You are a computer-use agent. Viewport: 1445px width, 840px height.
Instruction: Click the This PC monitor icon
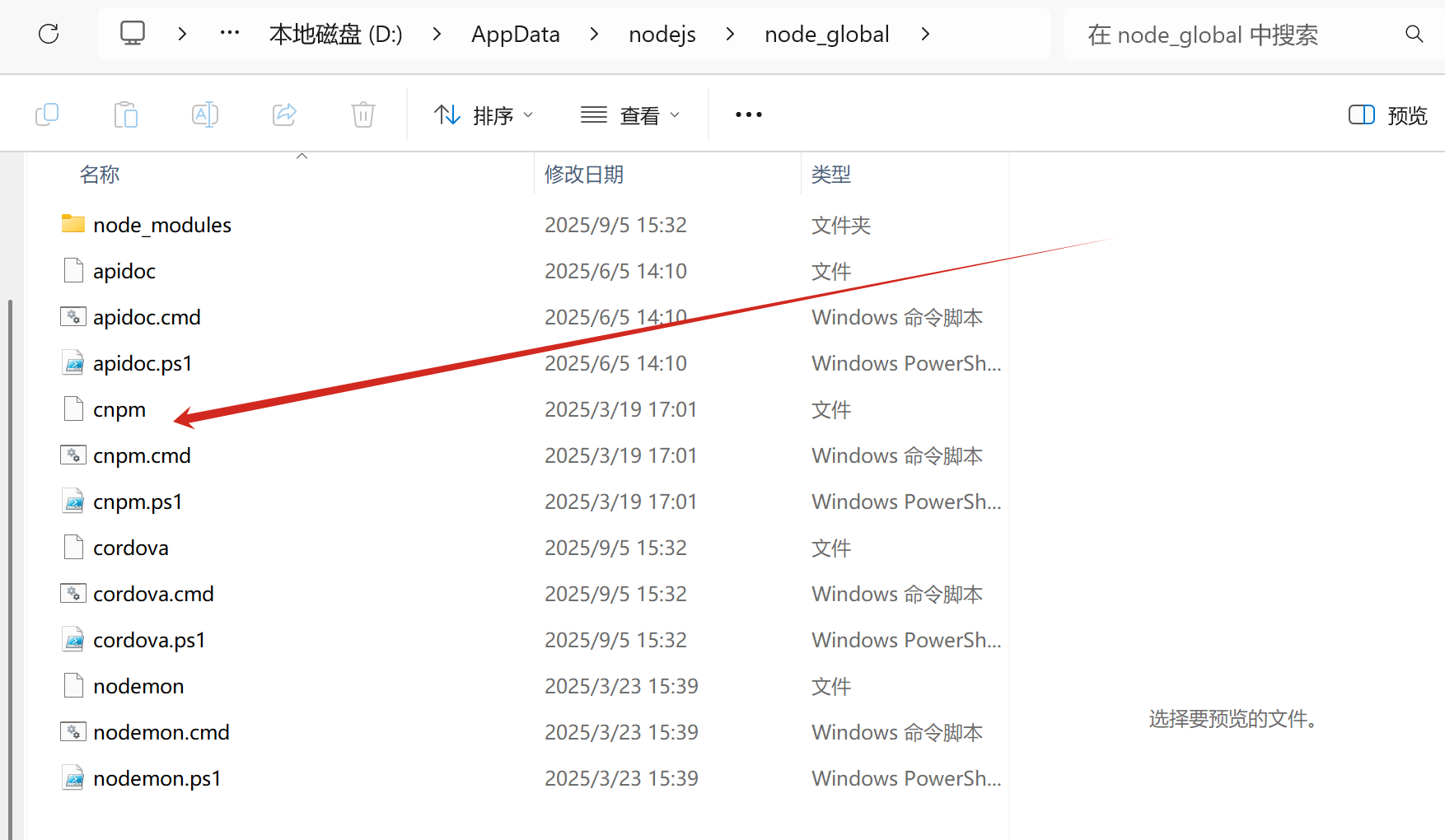(133, 34)
